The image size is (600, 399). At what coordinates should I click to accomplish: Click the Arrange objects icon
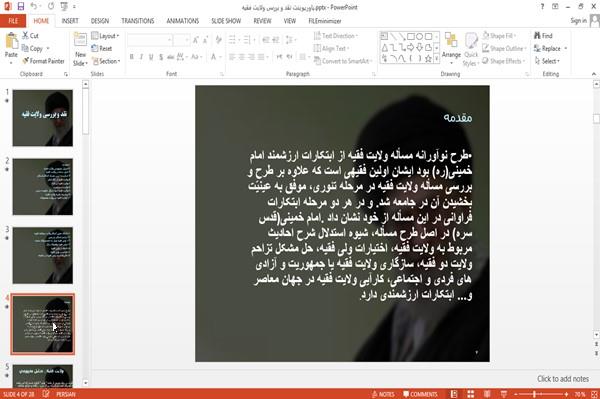coord(451,40)
